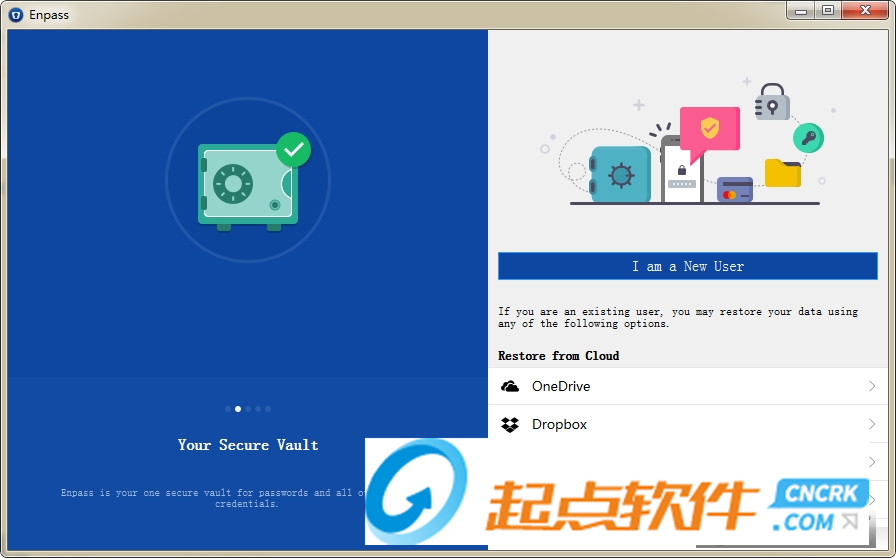Image resolution: width=896 pixels, height=558 pixels.
Task: Click the green safe vault illustration
Action: click(247, 187)
